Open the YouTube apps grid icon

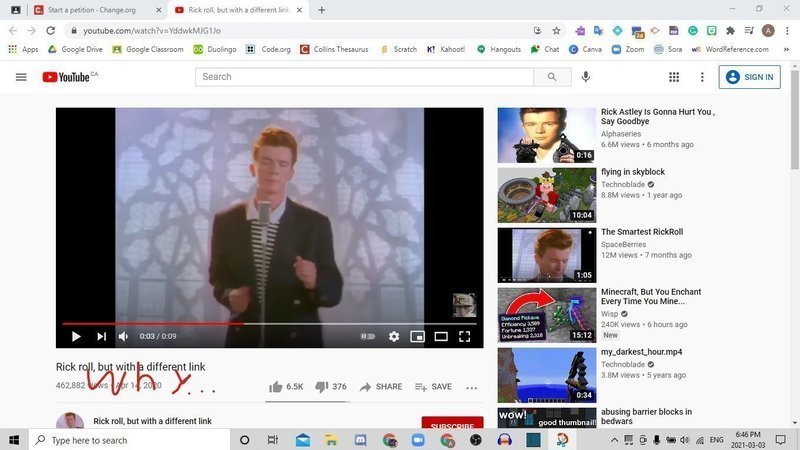coord(674,77)
